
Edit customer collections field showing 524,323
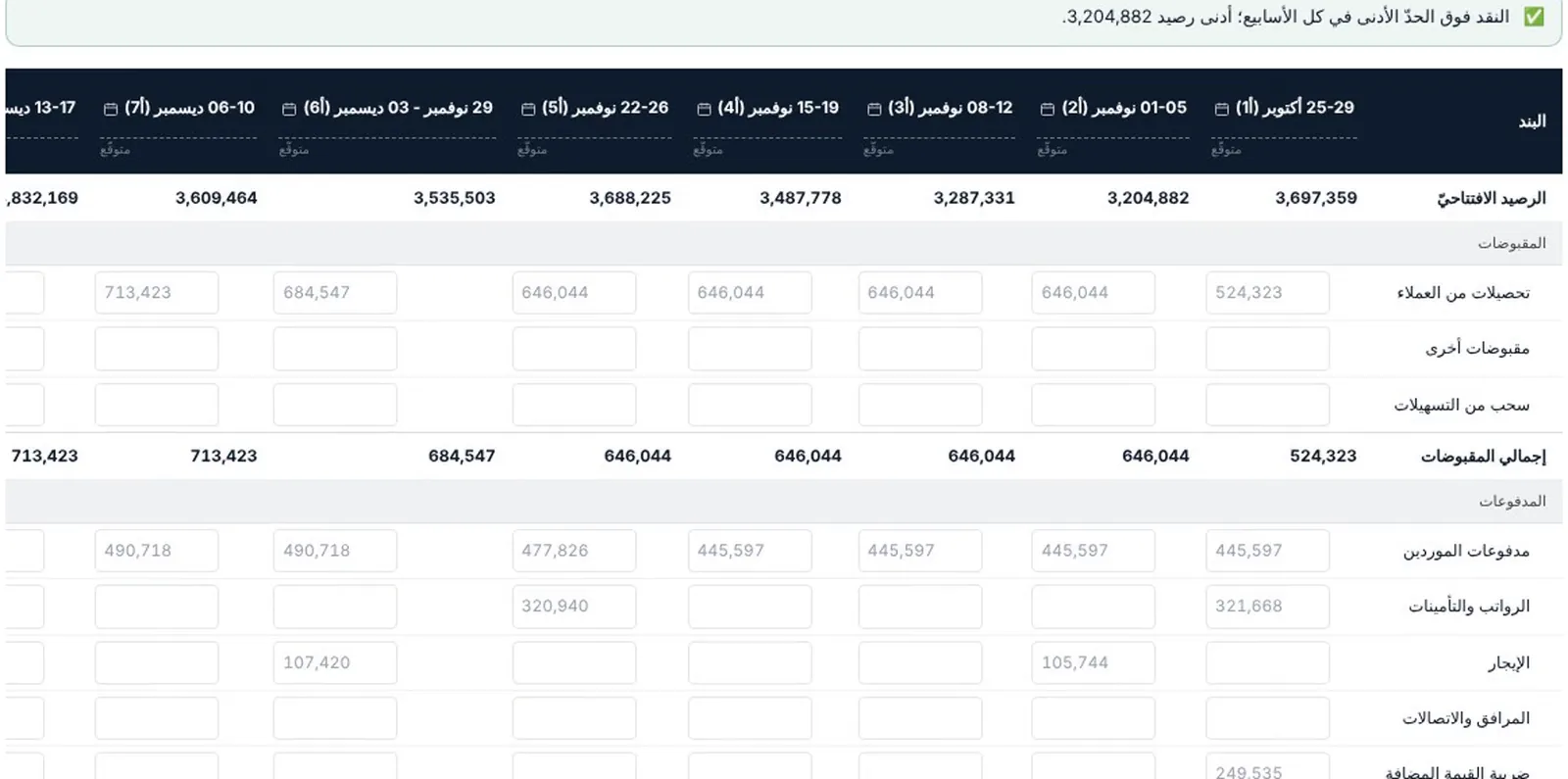pos(1267,293)
